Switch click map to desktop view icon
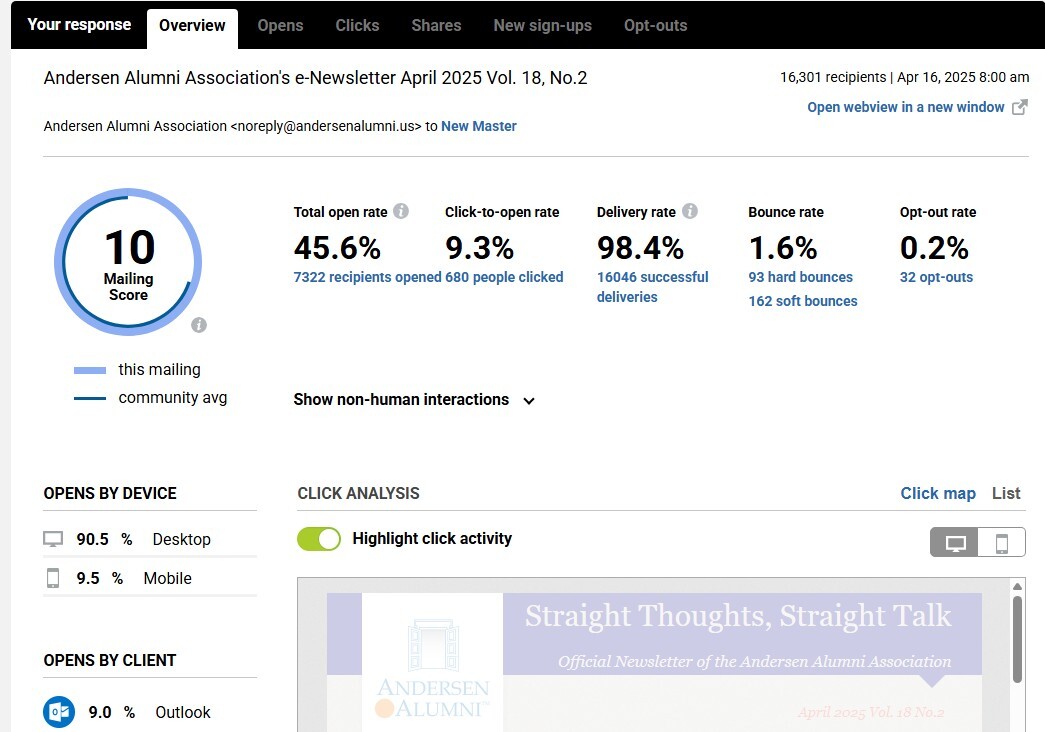Screen dimensions: 1045x732 955,543
